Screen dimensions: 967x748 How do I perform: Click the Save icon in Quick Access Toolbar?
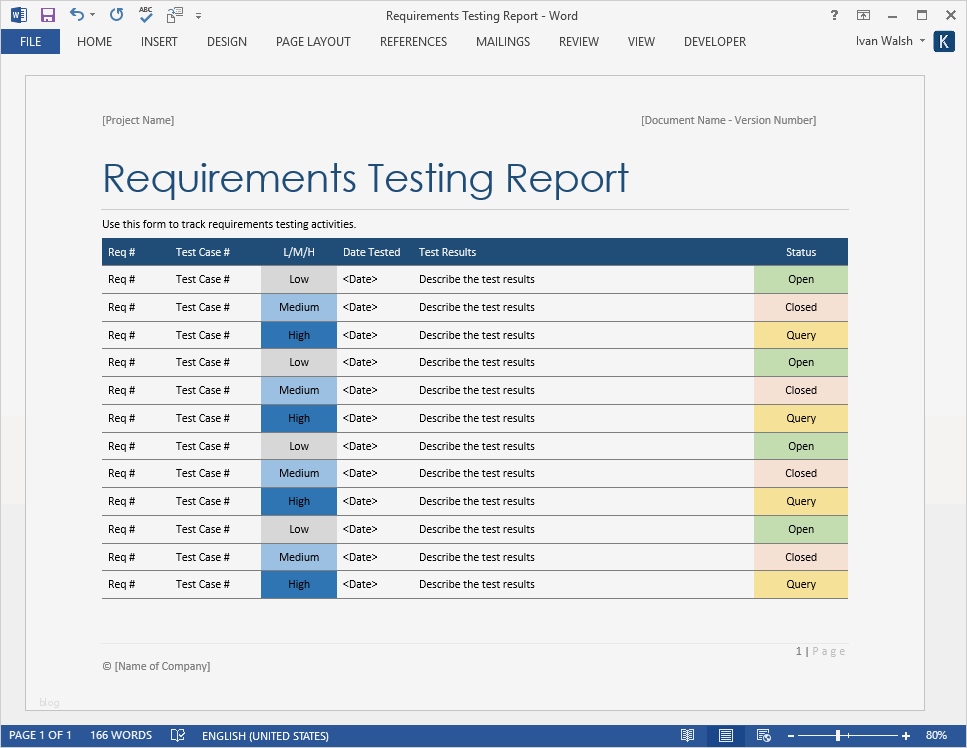pos(47,15)
